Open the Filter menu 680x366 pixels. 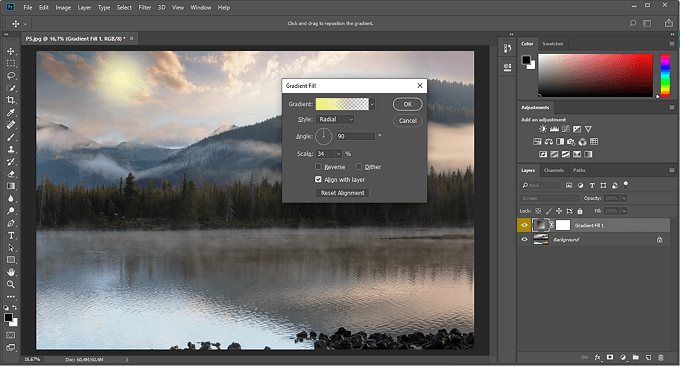[144, 7]
